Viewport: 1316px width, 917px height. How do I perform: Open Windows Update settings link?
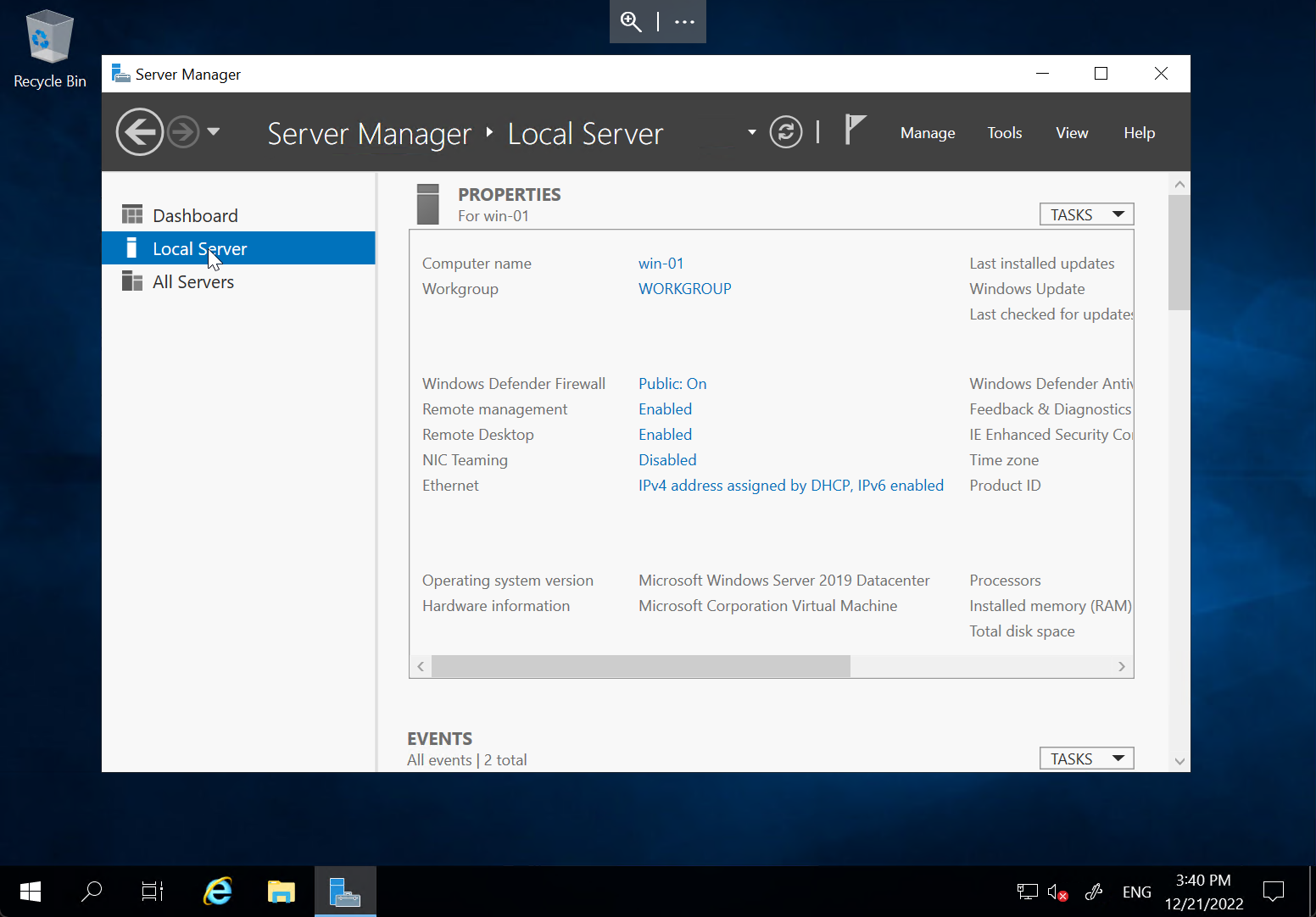coord(1026,288)
